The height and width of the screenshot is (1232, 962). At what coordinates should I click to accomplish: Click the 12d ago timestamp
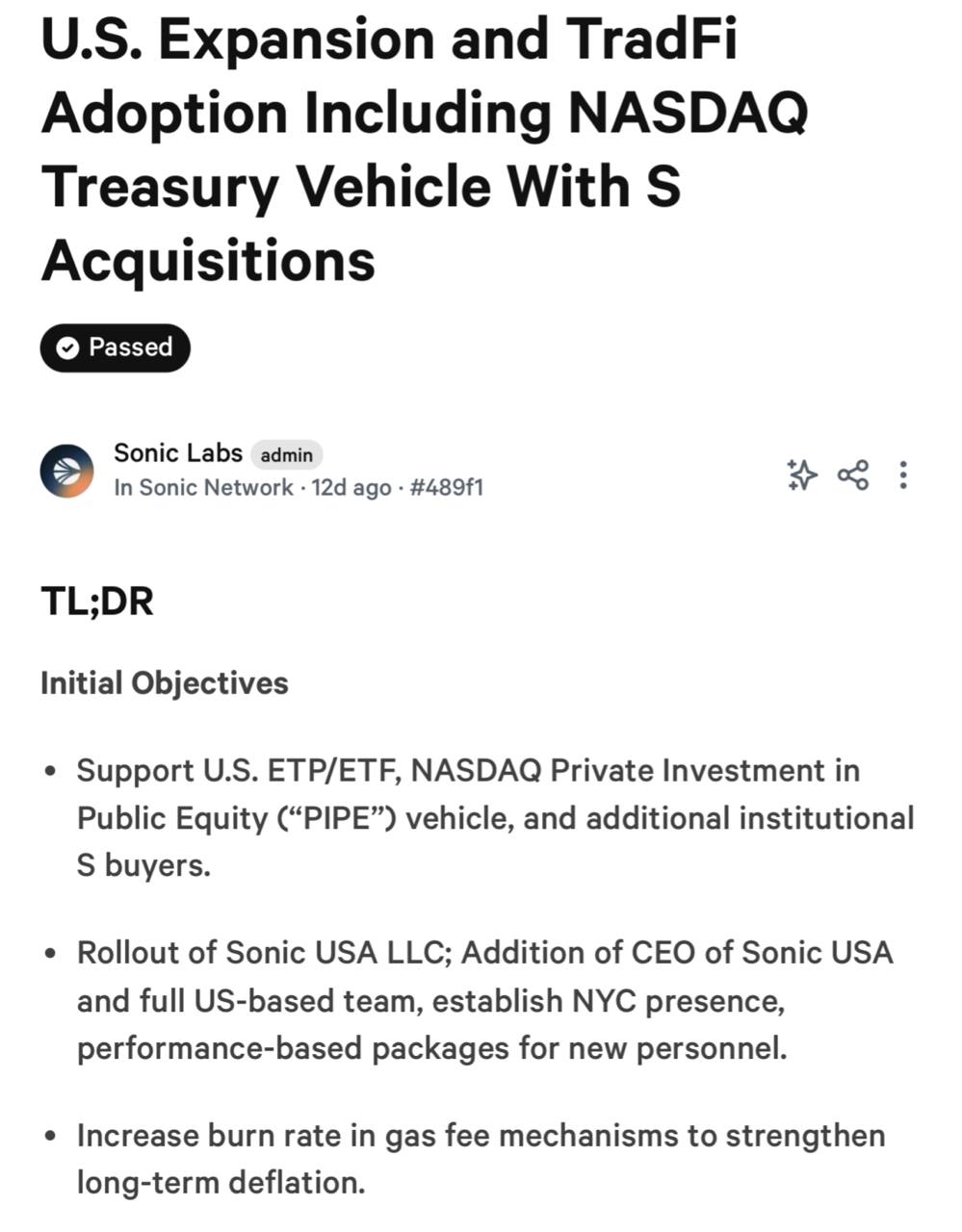[x=351, y=487]
